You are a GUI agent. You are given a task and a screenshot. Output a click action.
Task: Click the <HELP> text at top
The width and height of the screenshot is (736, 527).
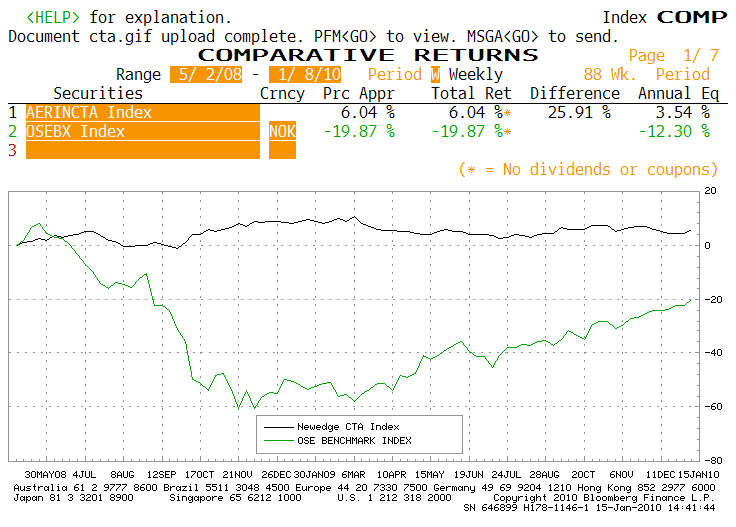(x=53, y=18)
